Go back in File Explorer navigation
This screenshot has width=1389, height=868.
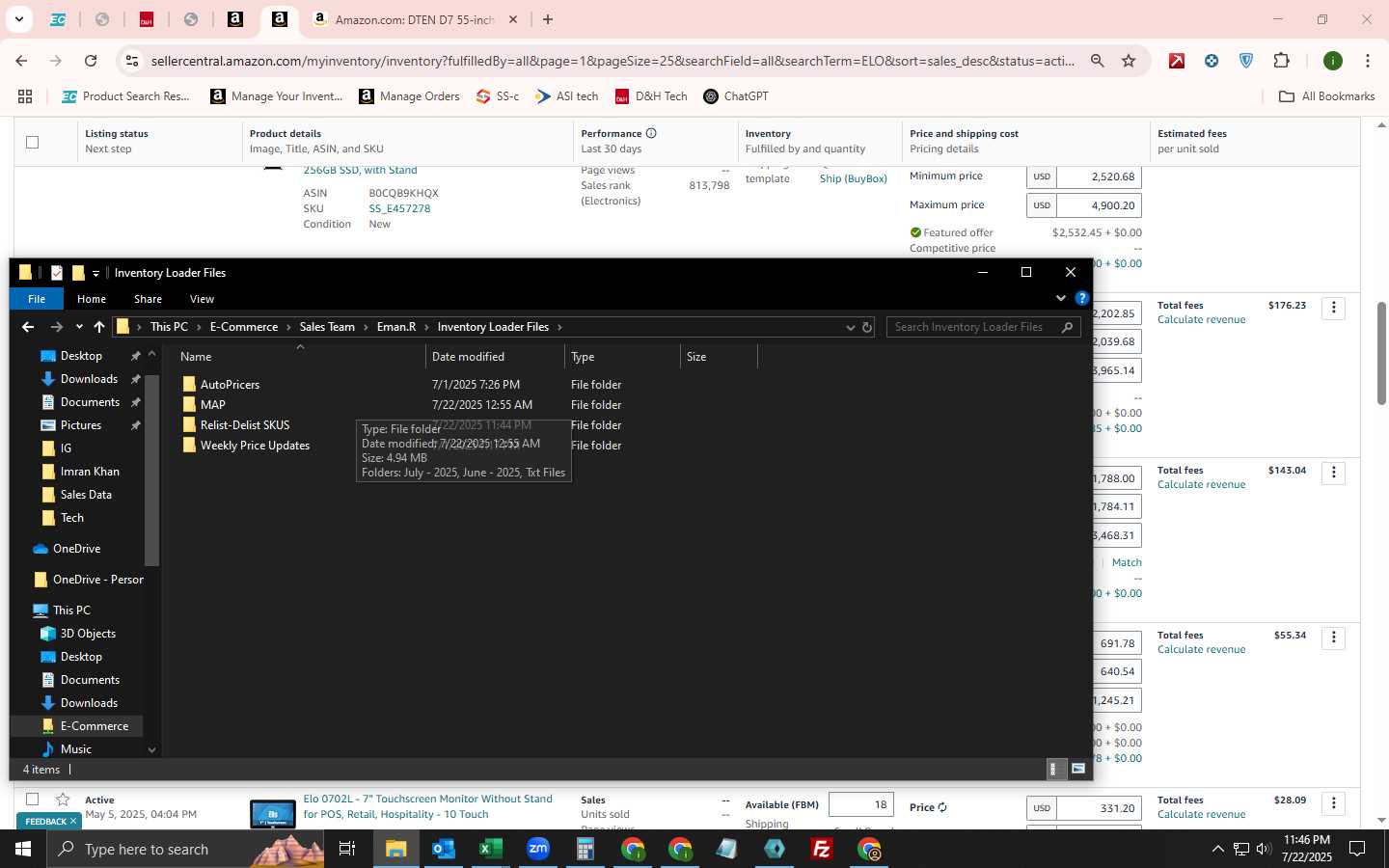click(x=27, y=327)
